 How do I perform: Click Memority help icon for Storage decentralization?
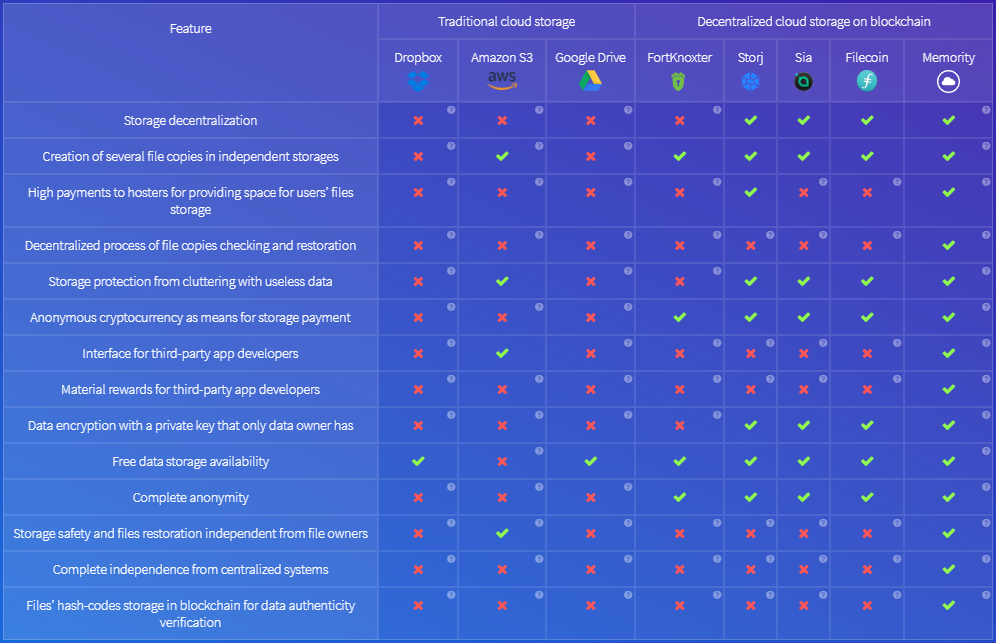(x=986, y=110)
